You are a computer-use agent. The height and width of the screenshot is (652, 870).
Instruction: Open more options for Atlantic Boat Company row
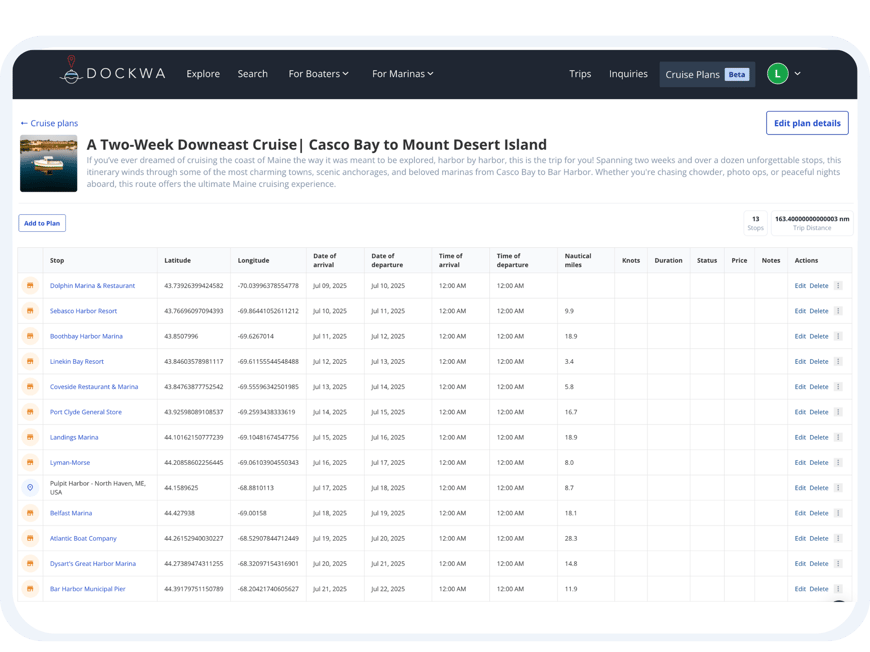(838, 538)
